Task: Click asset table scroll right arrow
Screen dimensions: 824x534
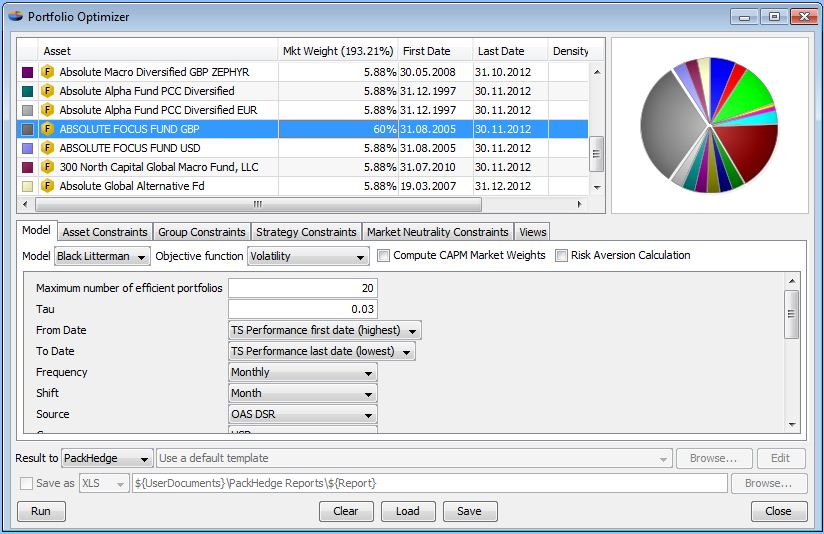Action: (579, 204)
